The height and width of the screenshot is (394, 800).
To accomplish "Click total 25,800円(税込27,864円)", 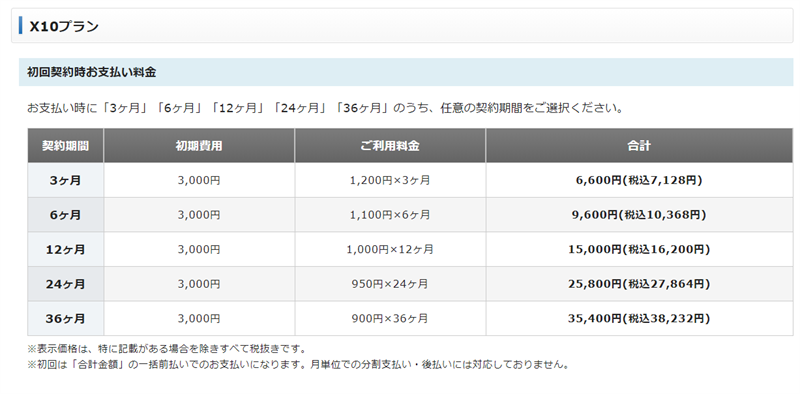I will (x=639, y=284).
